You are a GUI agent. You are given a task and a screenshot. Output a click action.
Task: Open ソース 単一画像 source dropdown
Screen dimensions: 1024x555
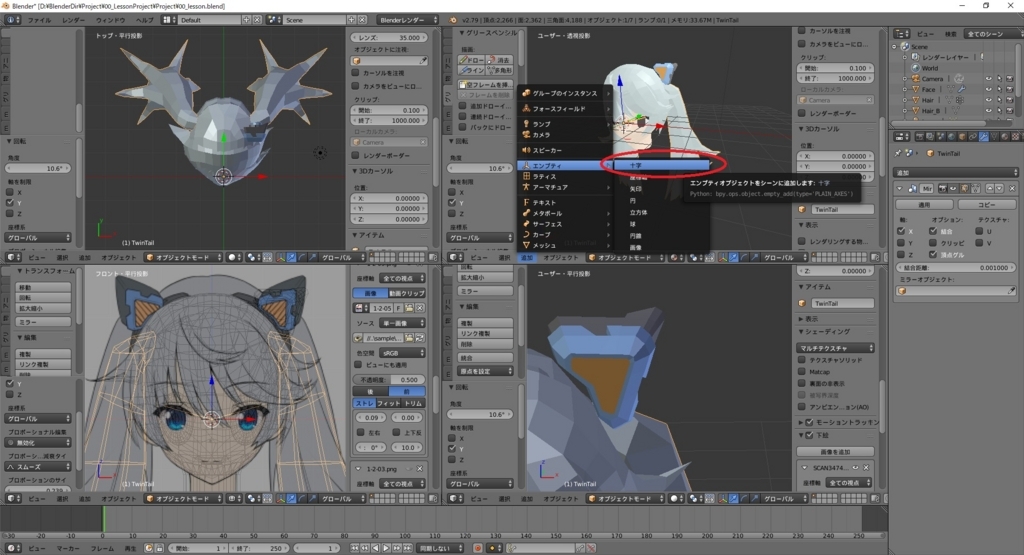[402, 323]
